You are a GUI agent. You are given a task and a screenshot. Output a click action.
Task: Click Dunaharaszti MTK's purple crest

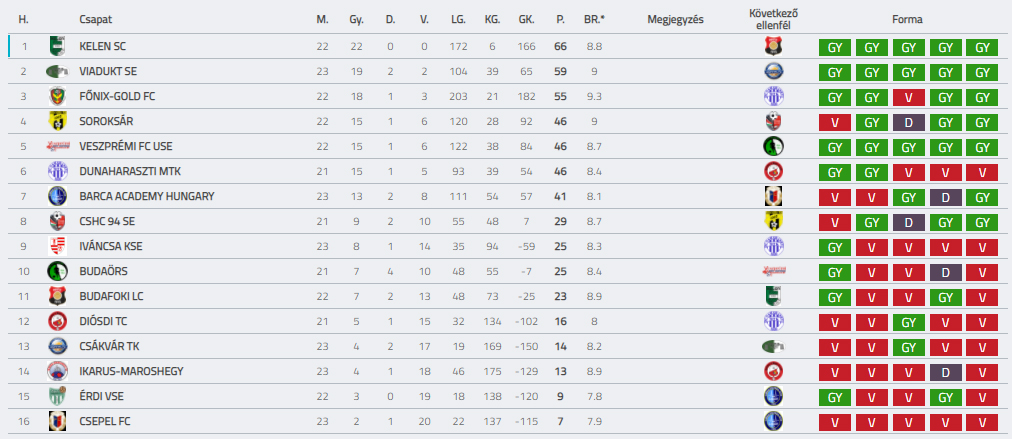coord(57,171)
